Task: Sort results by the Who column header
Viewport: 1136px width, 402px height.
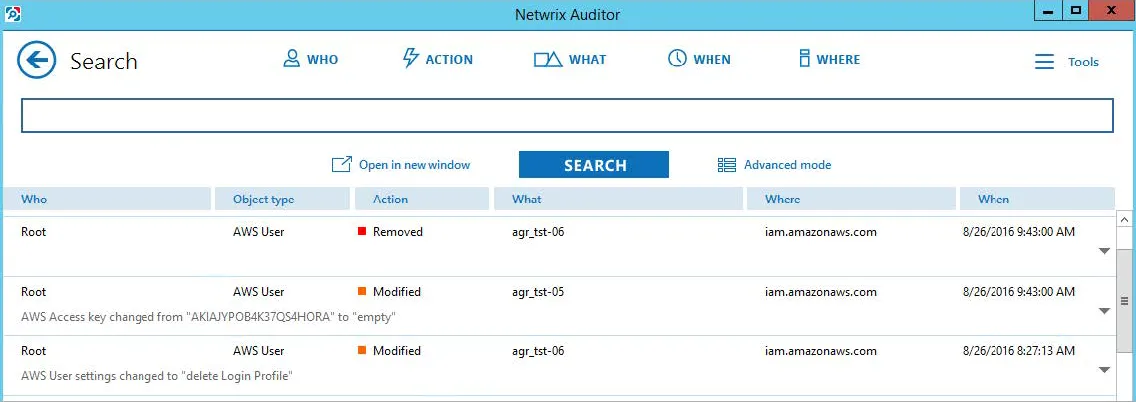Action: (x=108, y=199)
